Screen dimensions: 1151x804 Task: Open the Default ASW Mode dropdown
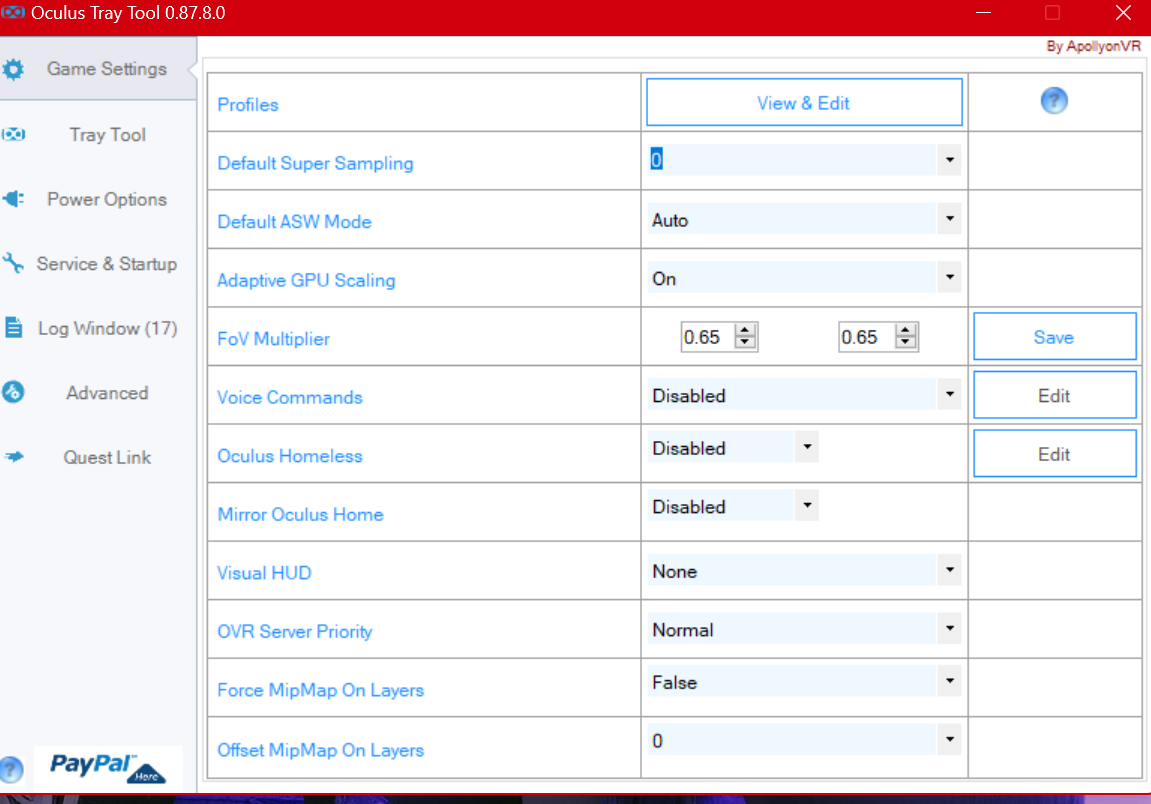pos(950,218)
